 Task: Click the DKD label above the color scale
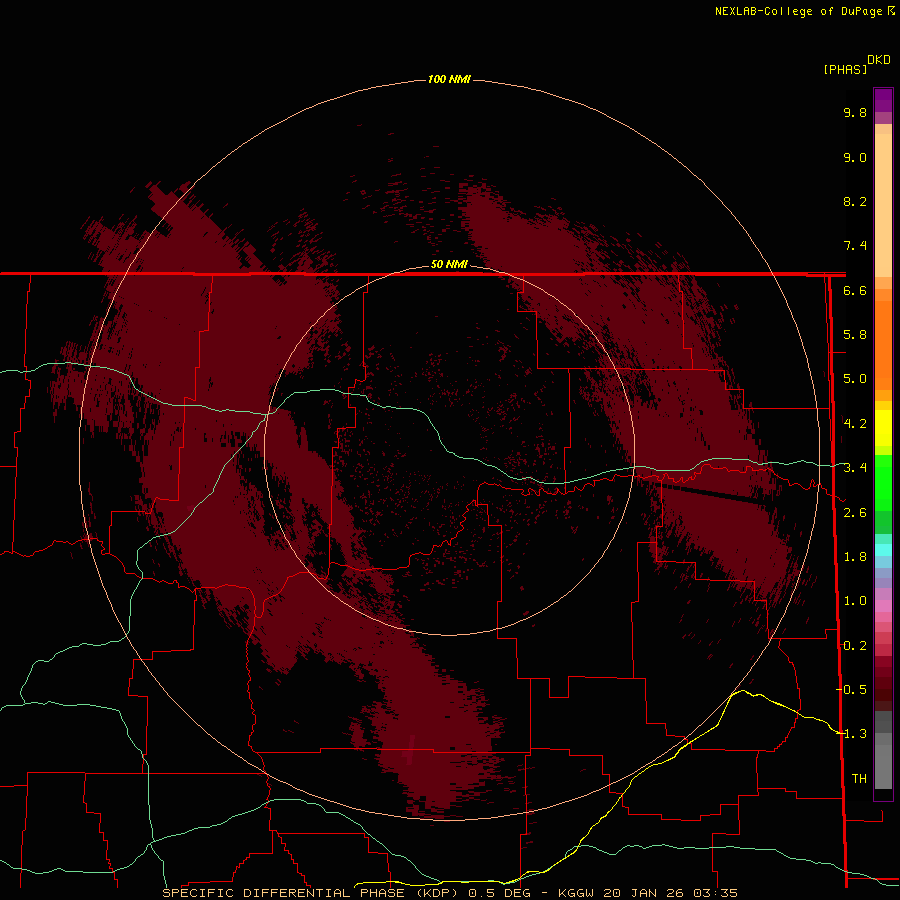coord(878,60)
